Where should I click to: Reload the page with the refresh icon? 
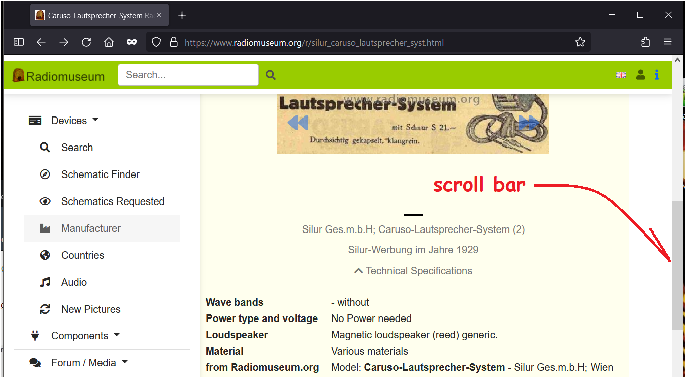pyautogui.click(x=86, y=42)
